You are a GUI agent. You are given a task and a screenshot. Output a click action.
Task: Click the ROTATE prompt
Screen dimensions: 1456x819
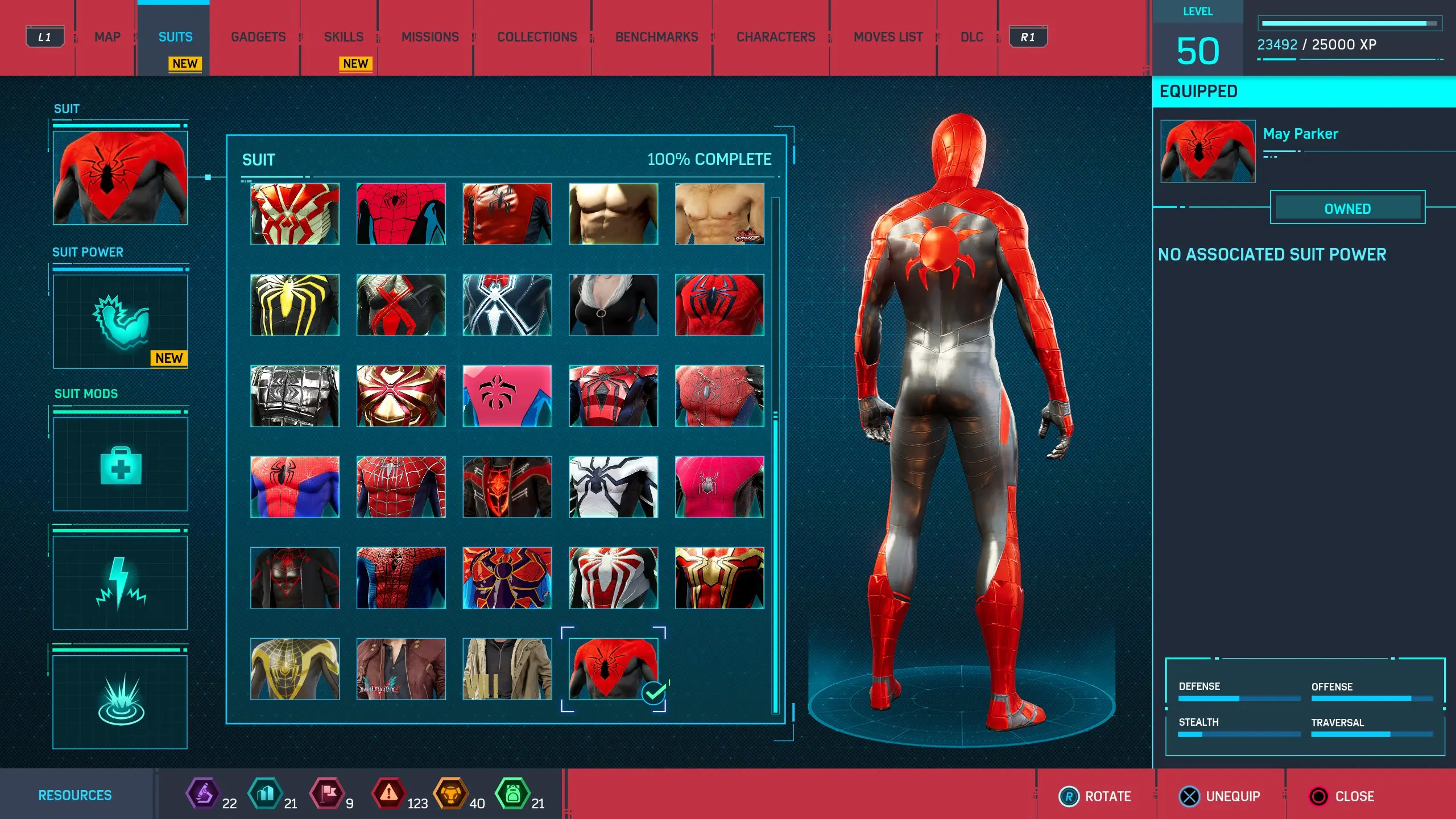click(x=1095, y=796)
